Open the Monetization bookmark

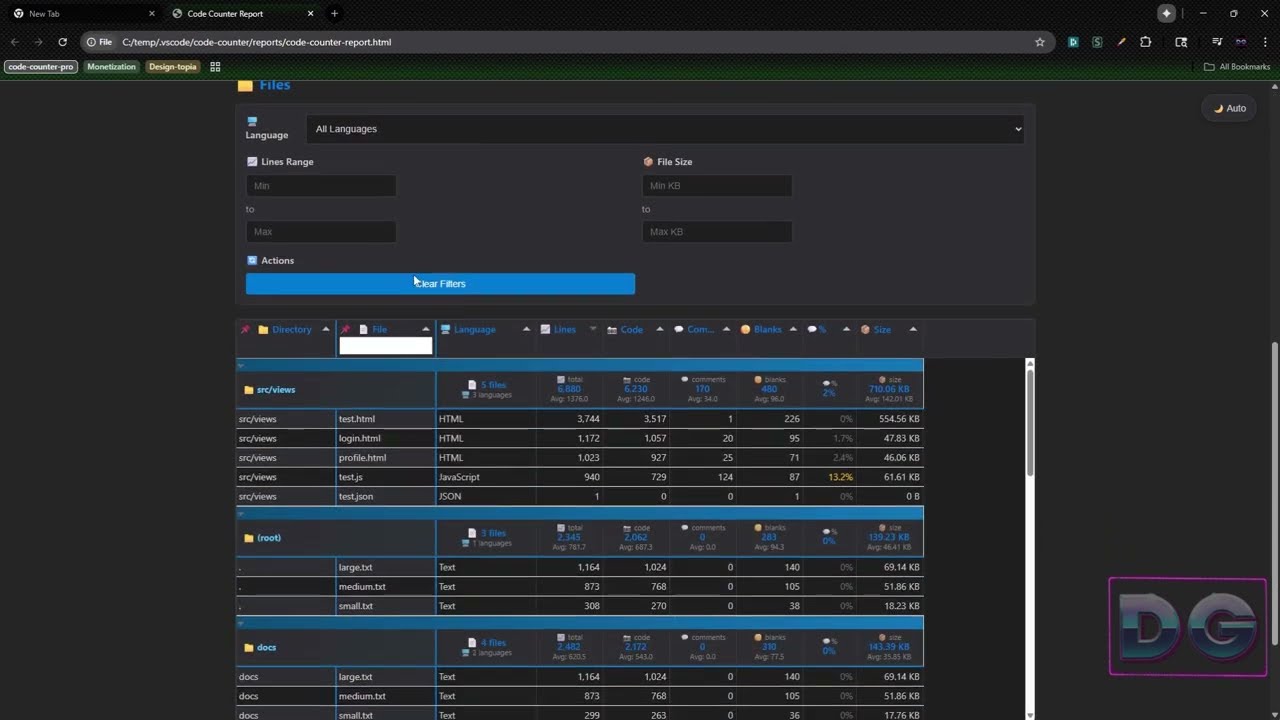pyautogui.click(x=111, y=67)
